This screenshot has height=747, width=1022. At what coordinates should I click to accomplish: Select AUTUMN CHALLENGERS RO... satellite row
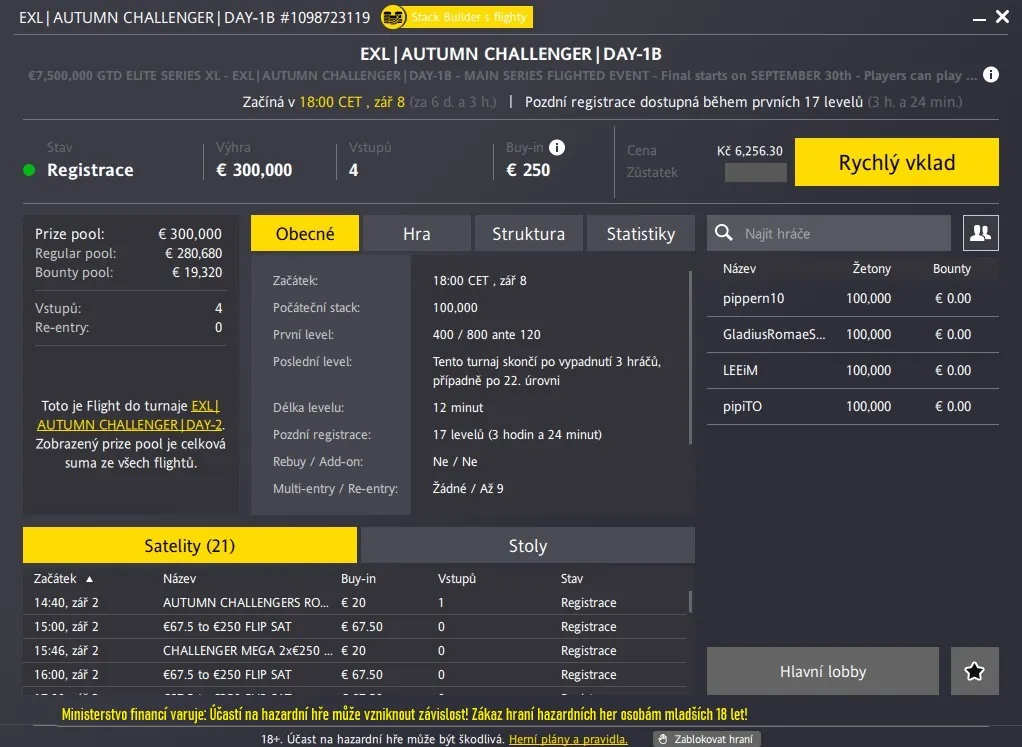(355, 602)
